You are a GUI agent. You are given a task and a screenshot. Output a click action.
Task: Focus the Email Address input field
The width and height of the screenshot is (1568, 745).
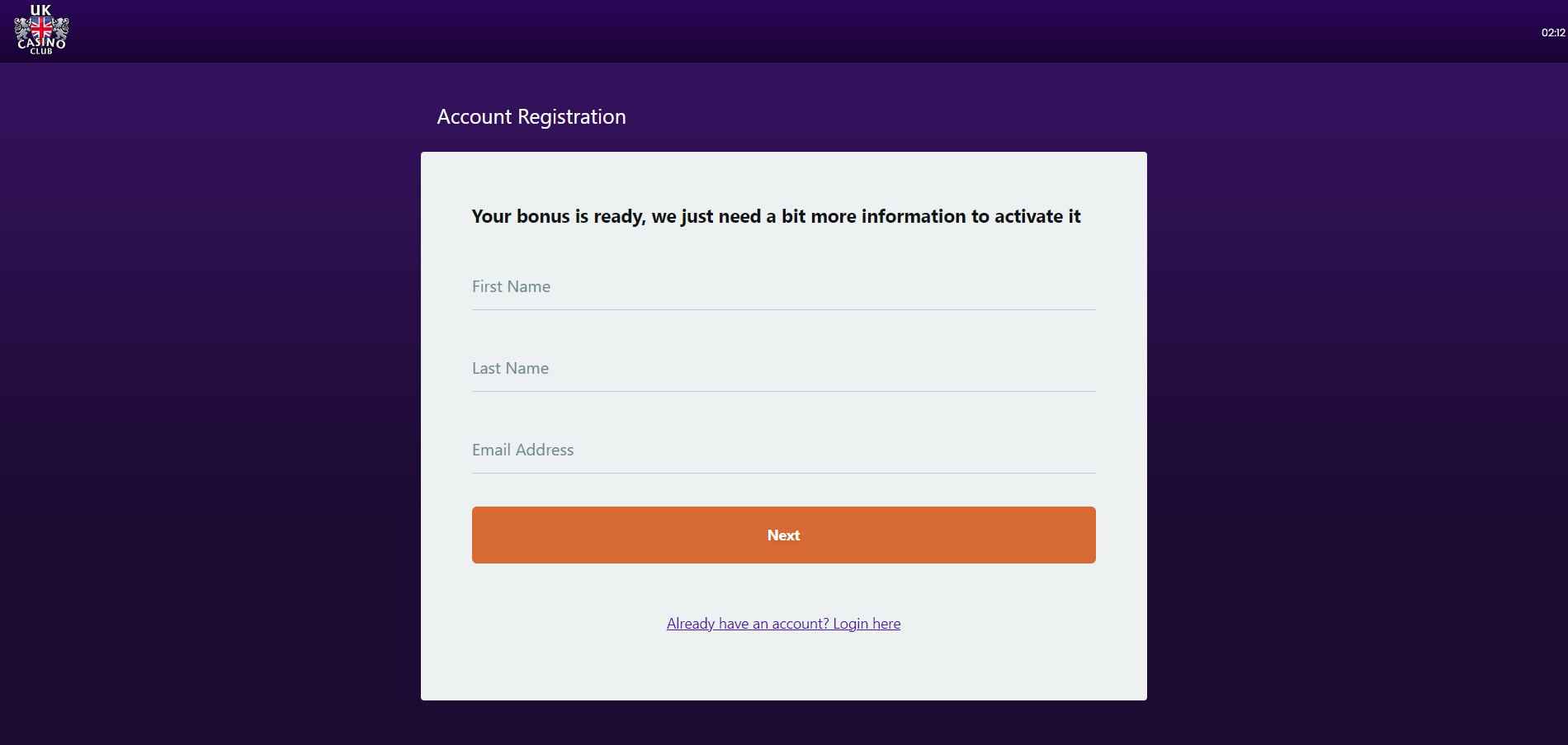point(783,450)
